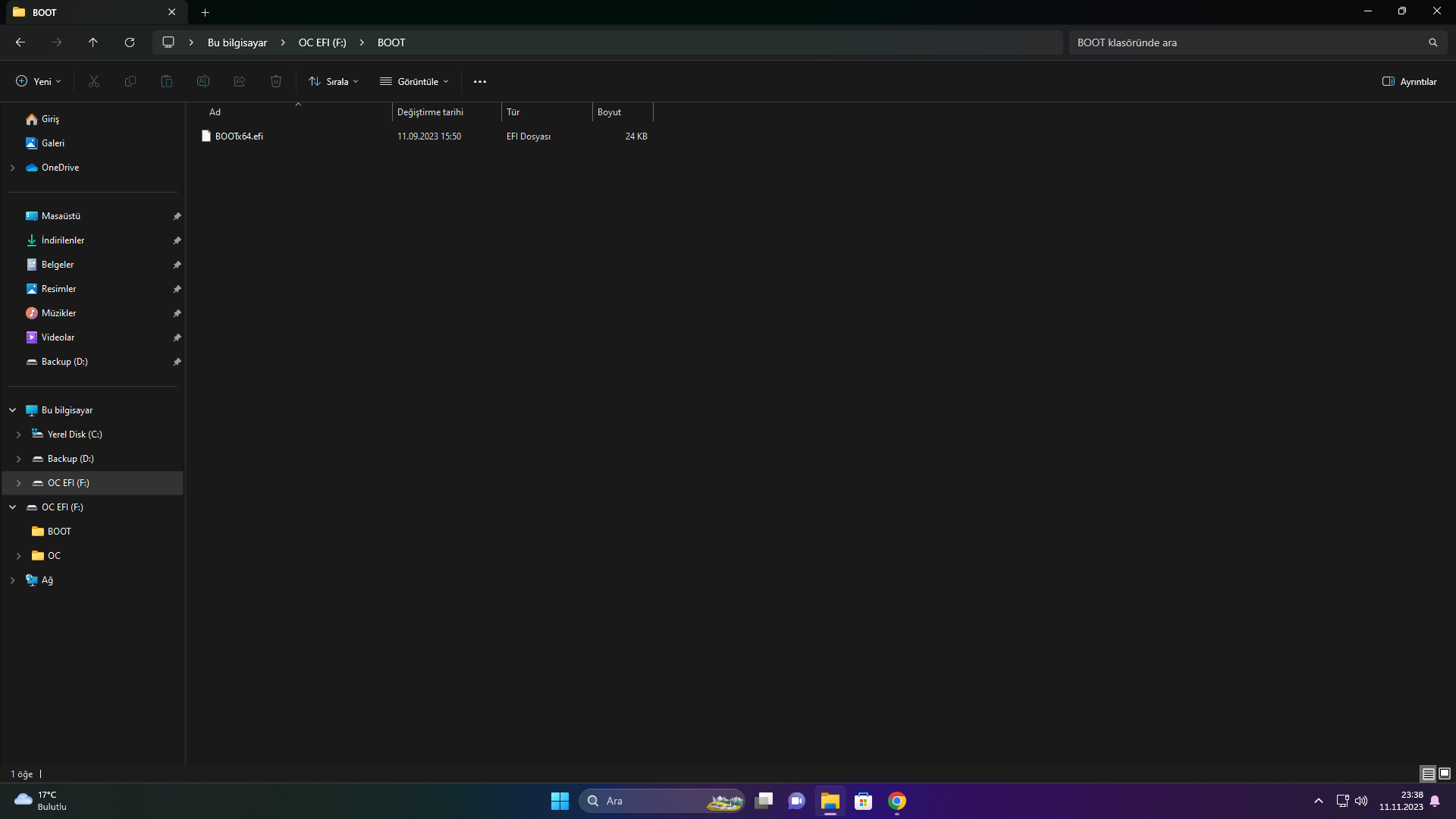Click the back navigation arrow
The image size is (1456, 819).
[x=20, y=42]
